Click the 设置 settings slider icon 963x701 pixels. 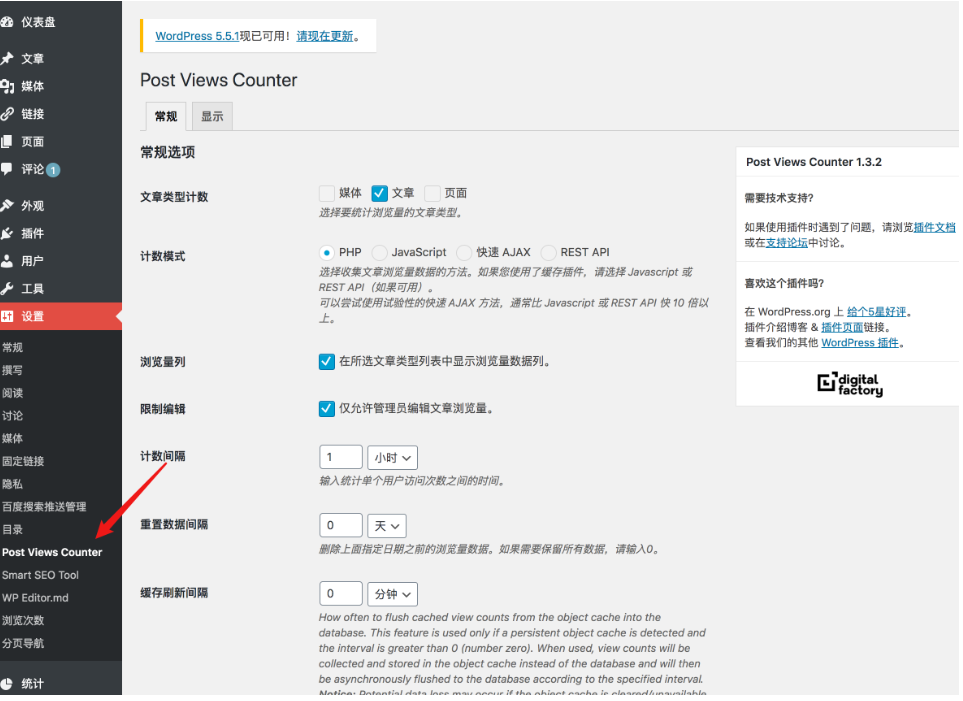pyautogui.click(x=7, y=316)
